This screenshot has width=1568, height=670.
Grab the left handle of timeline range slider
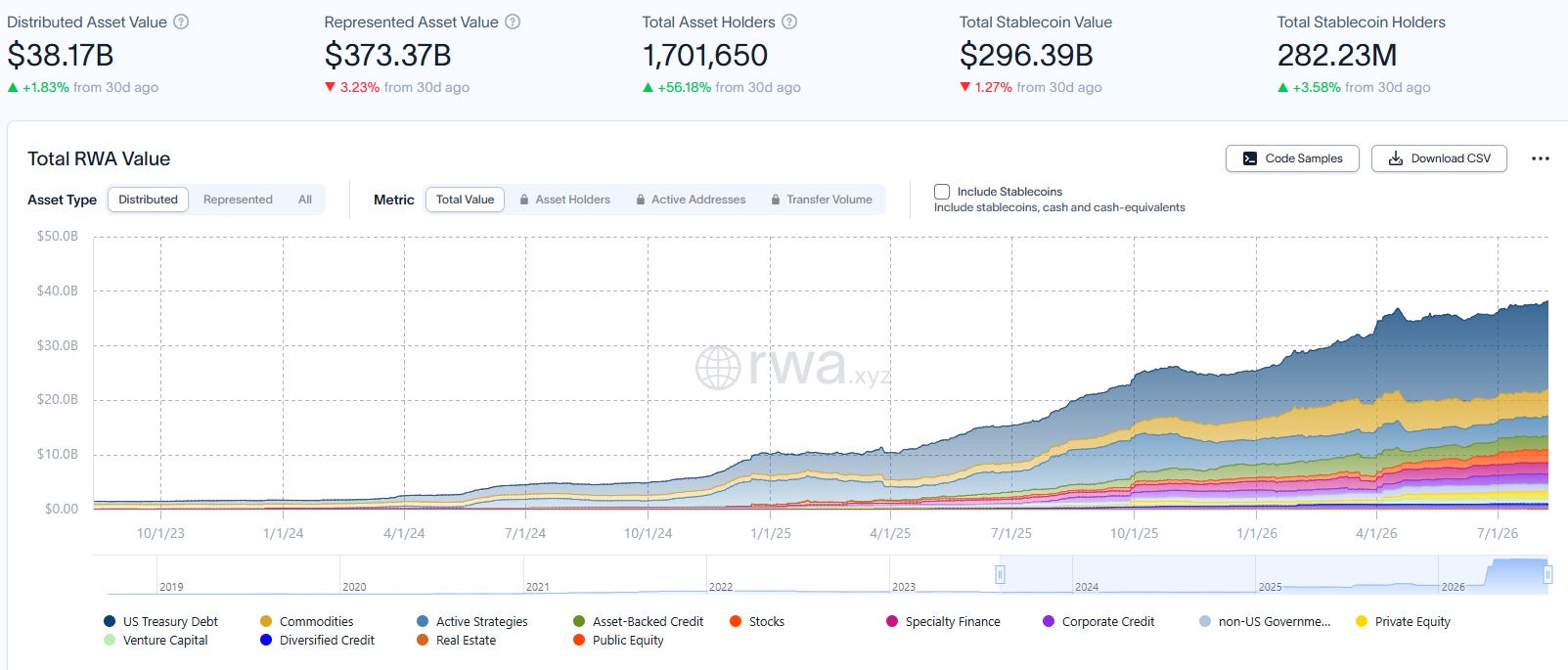pyautogui.click(x=1000, y=575)
